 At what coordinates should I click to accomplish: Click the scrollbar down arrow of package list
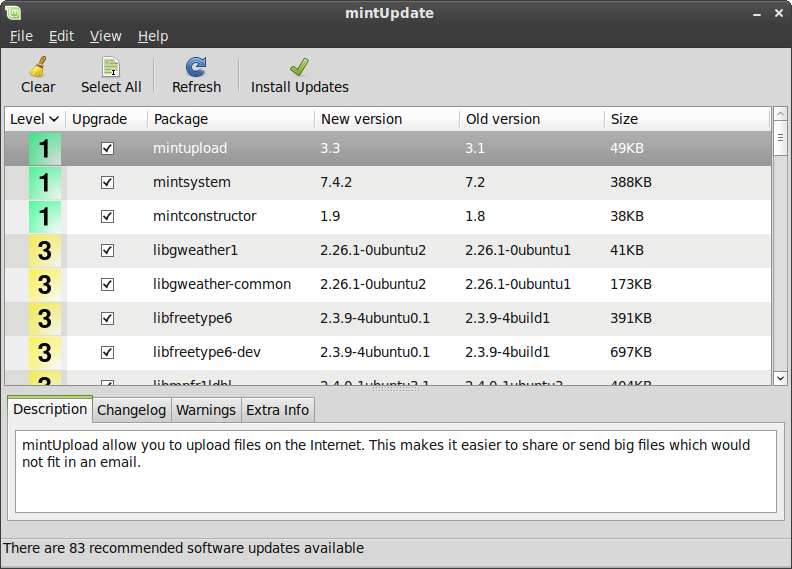tap(780, 378)
